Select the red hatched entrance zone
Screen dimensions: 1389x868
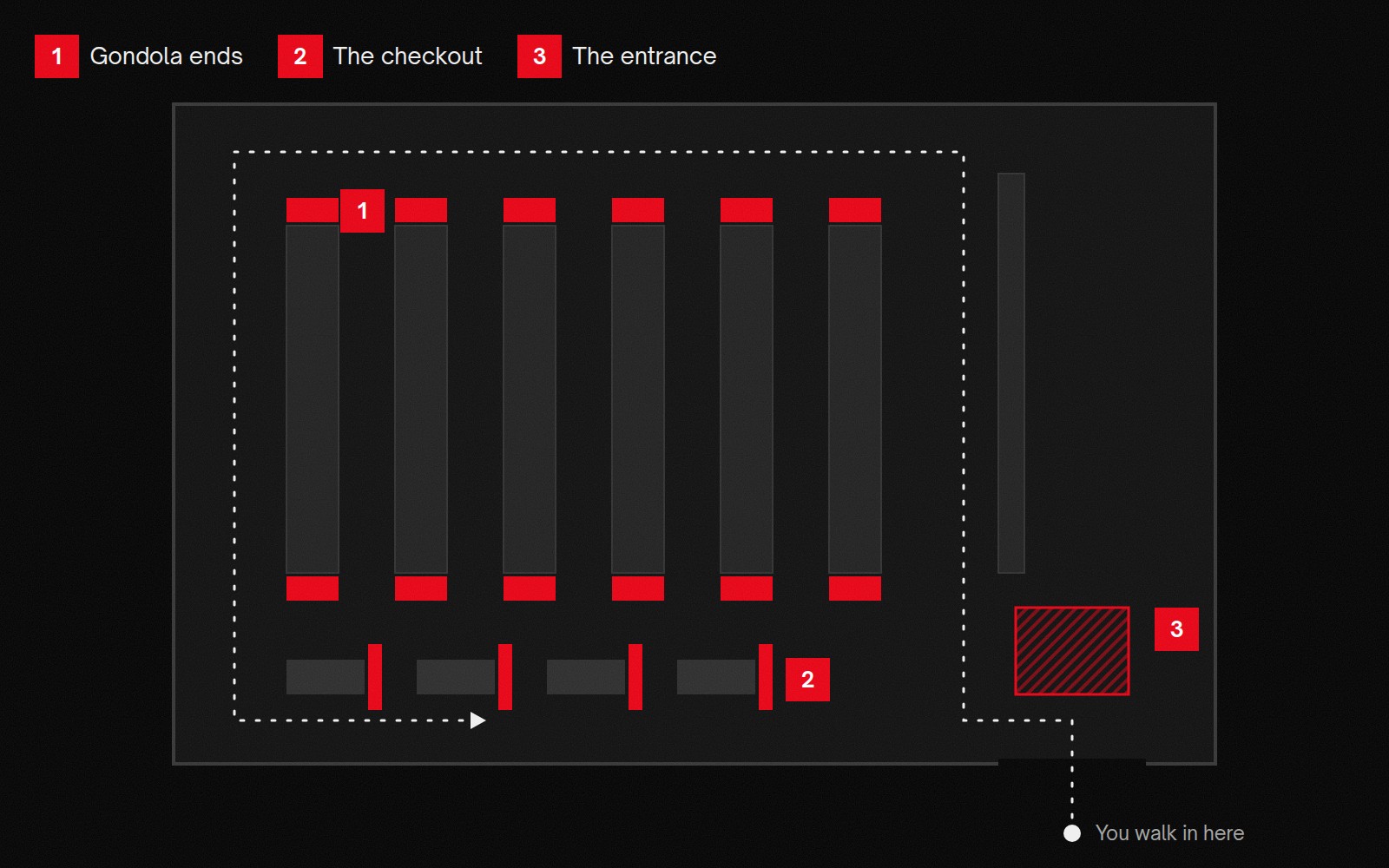[1072, 651]
